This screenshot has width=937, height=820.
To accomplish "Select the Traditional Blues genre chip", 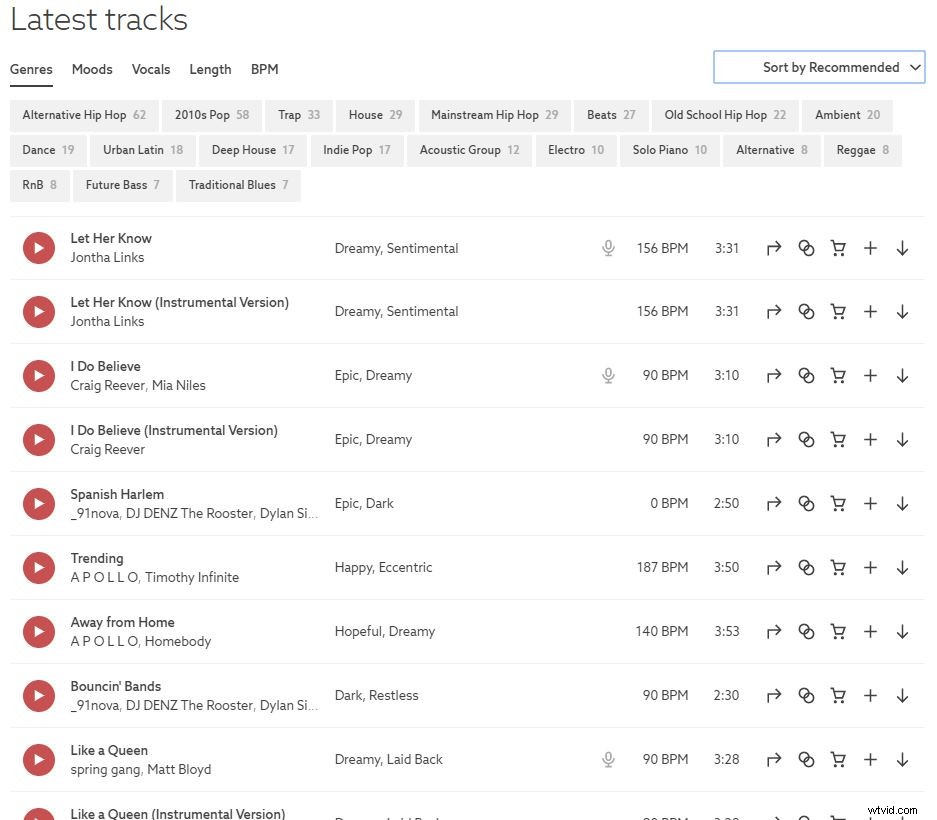I will point(238,185).
